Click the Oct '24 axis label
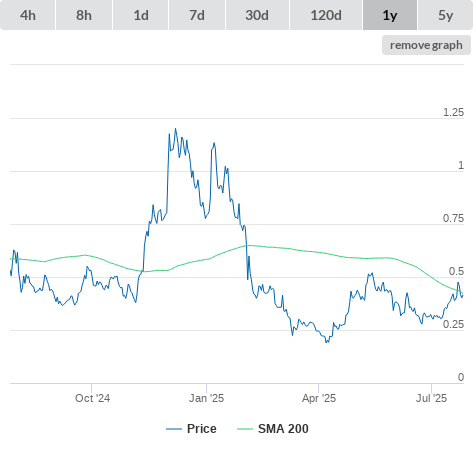474x455 pixels. [x=92, y=398]
